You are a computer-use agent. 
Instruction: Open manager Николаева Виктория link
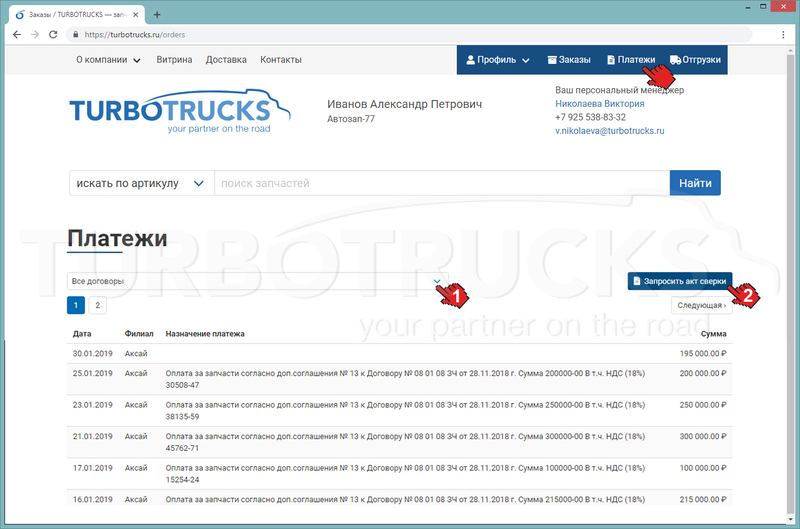[599, 104]
